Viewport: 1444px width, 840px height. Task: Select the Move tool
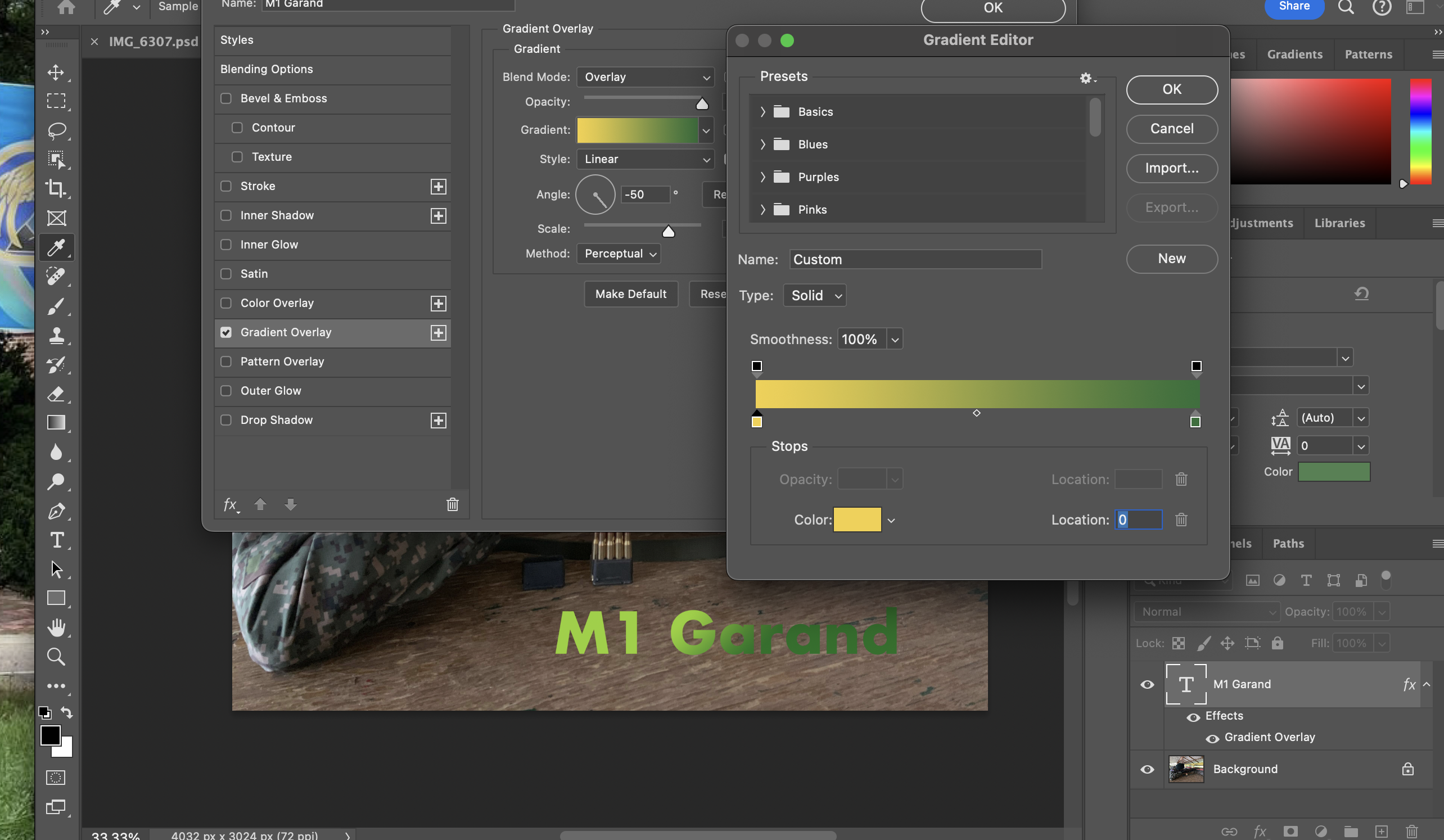click(56, 72)
